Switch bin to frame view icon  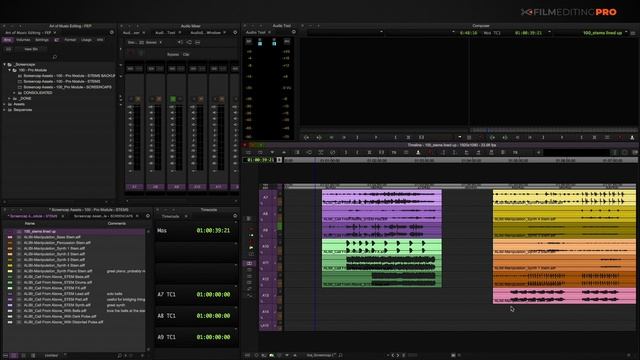click(23, 356)
